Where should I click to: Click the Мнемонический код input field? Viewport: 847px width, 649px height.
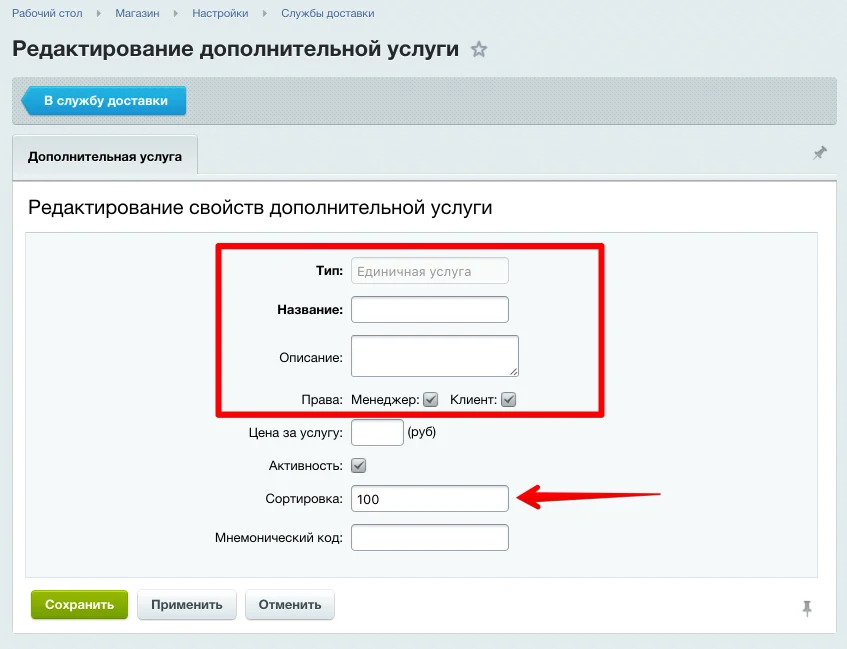coord(429,537)
